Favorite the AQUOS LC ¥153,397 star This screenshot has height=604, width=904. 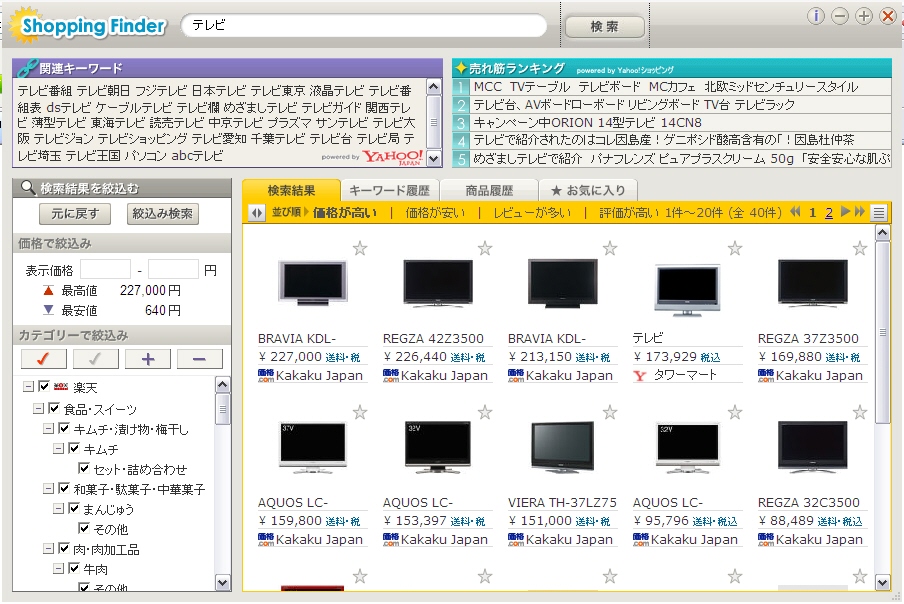tap(485, 412)
